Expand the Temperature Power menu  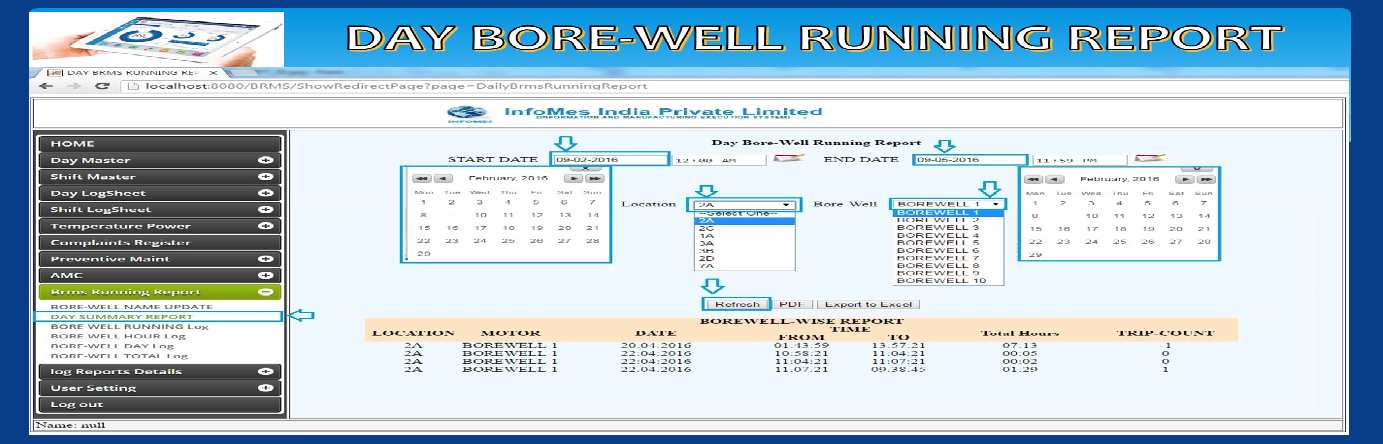[265, 226]
